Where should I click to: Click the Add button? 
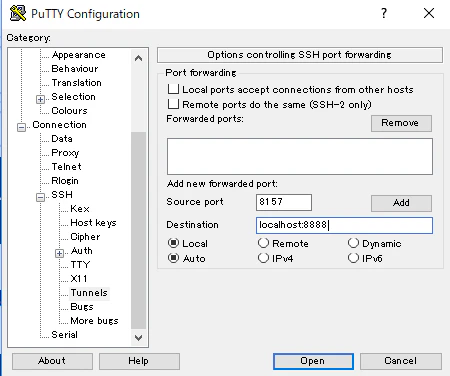(x=401, y=203)
